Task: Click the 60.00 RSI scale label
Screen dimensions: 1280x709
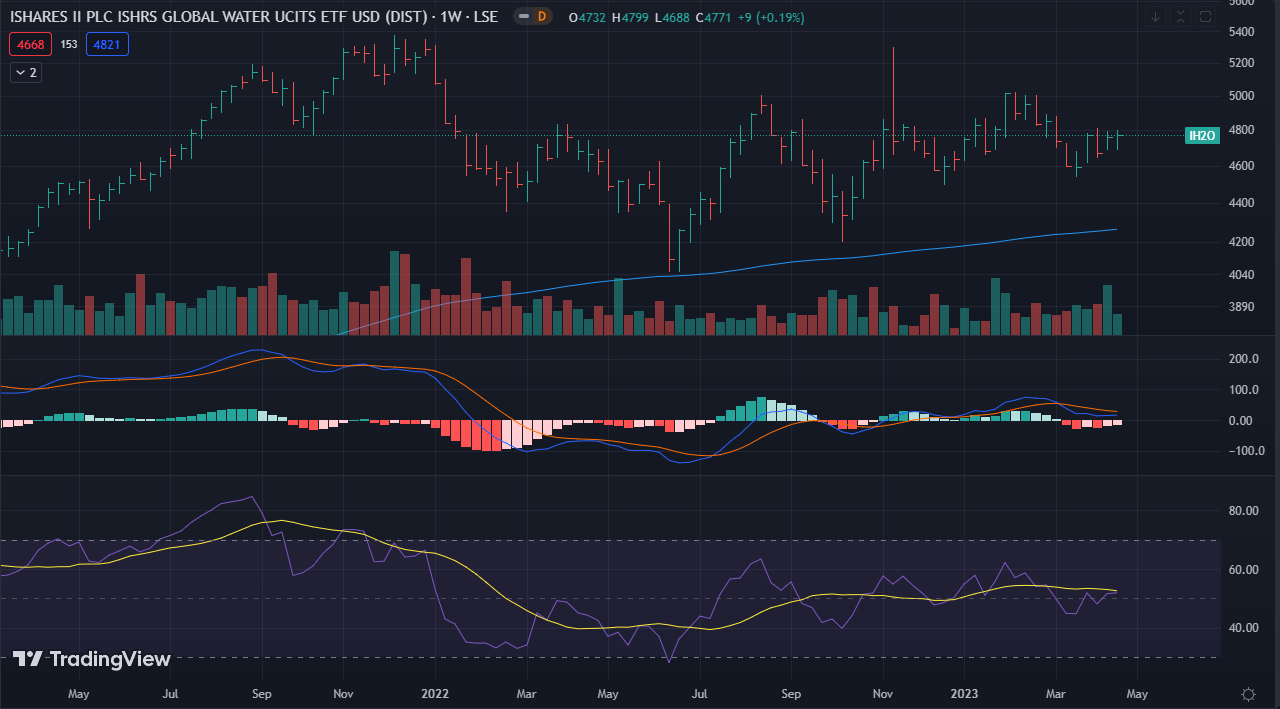Action: [1245, 570]
